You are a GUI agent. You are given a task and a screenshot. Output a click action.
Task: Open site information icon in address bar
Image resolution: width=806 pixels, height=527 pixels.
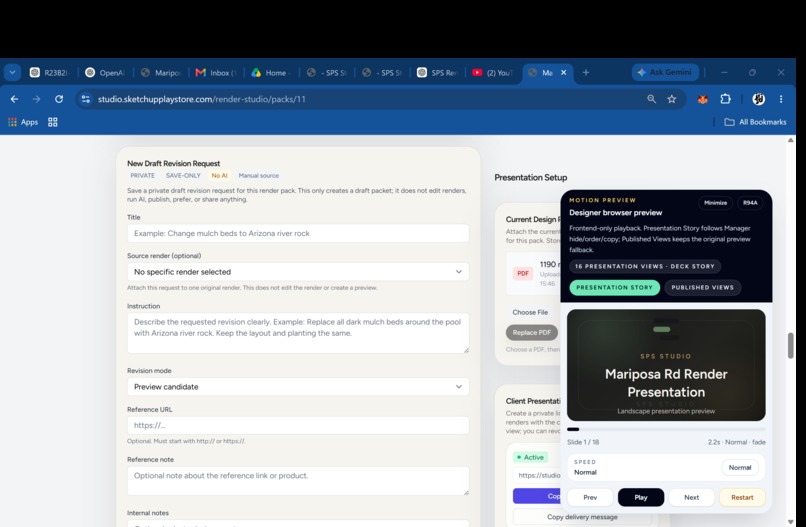(86, 99)
